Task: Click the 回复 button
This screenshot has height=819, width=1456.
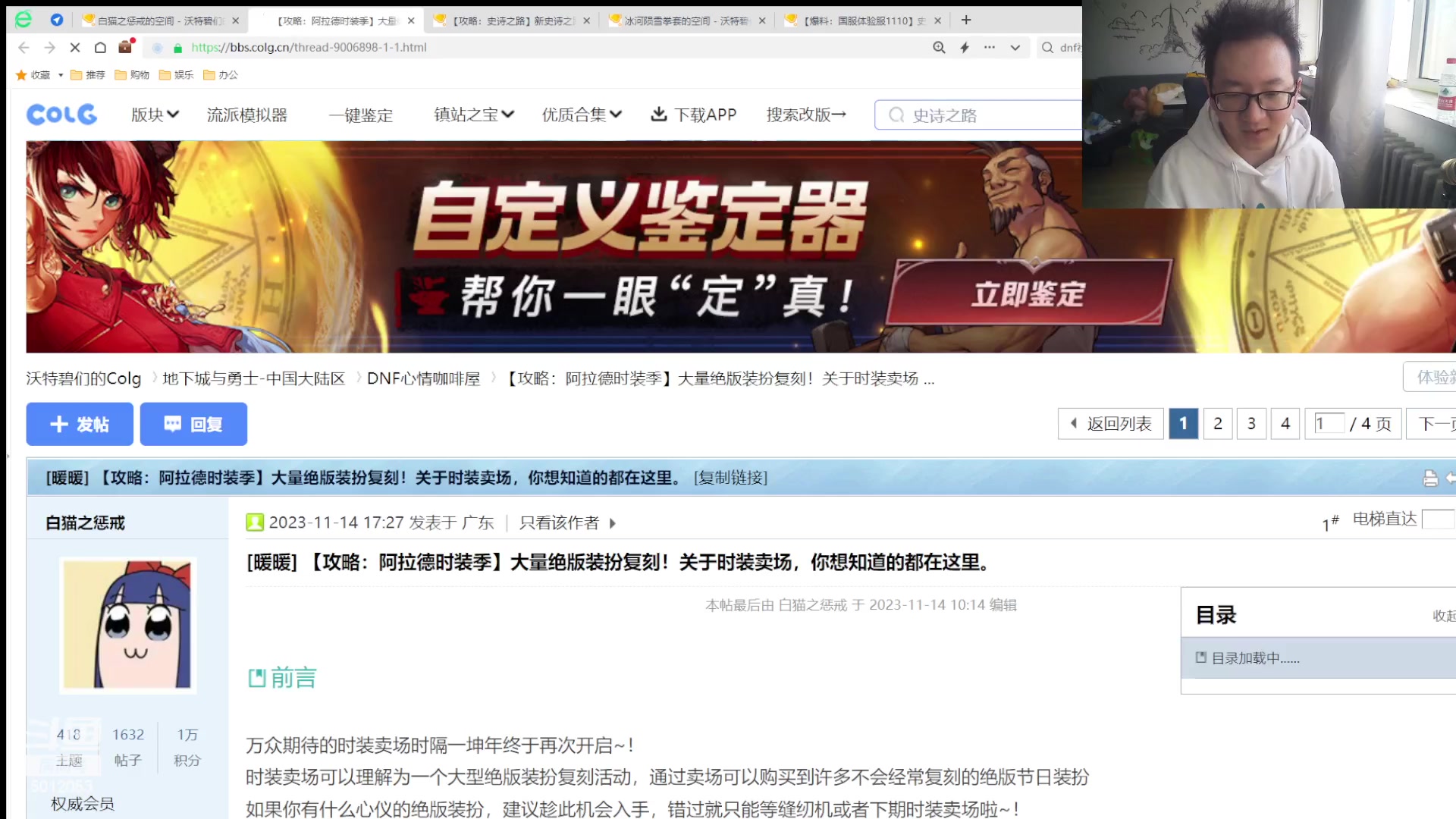Action: click(193, 424)
